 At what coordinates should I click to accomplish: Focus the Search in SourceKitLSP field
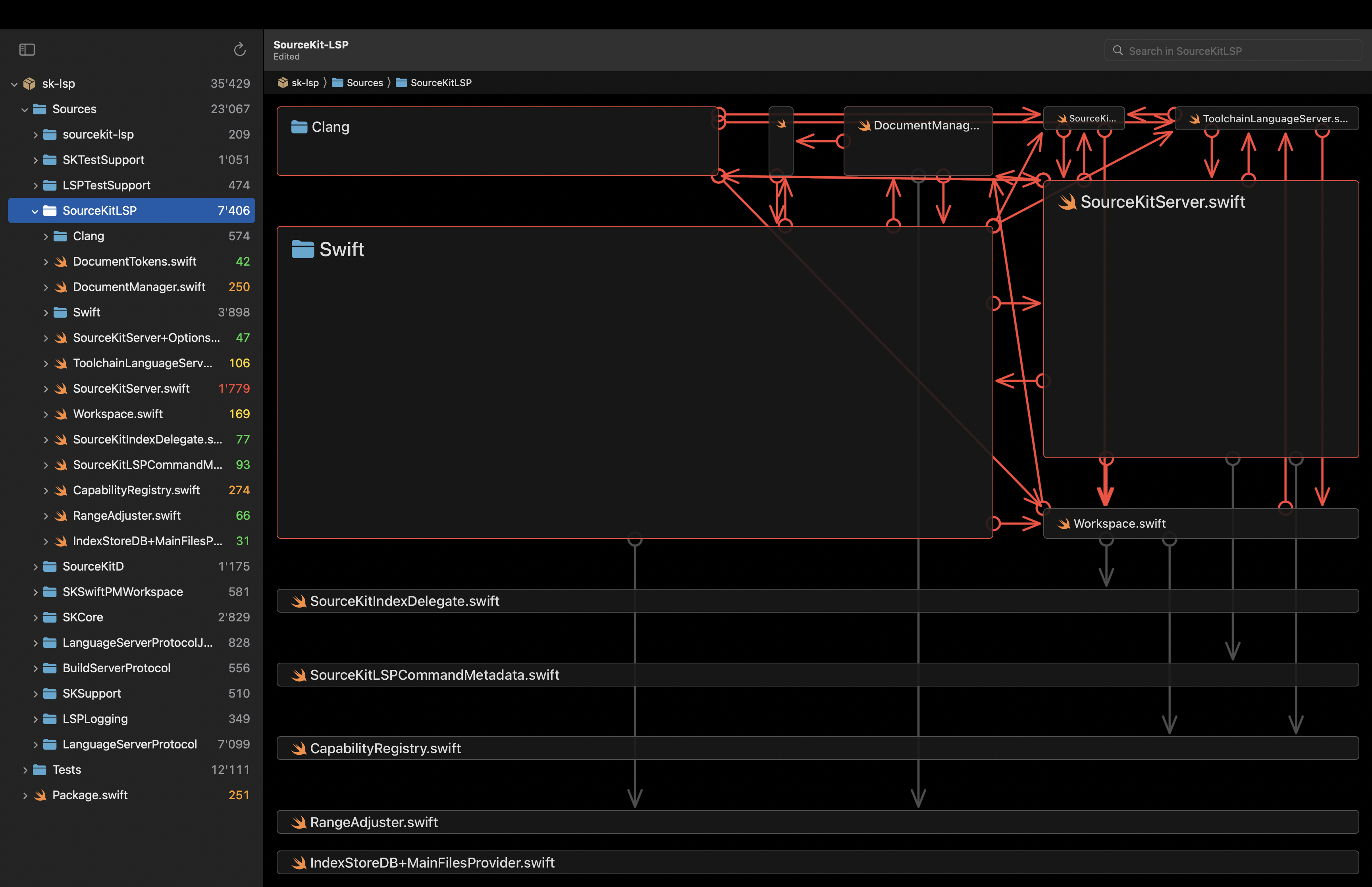[1233, 51]
